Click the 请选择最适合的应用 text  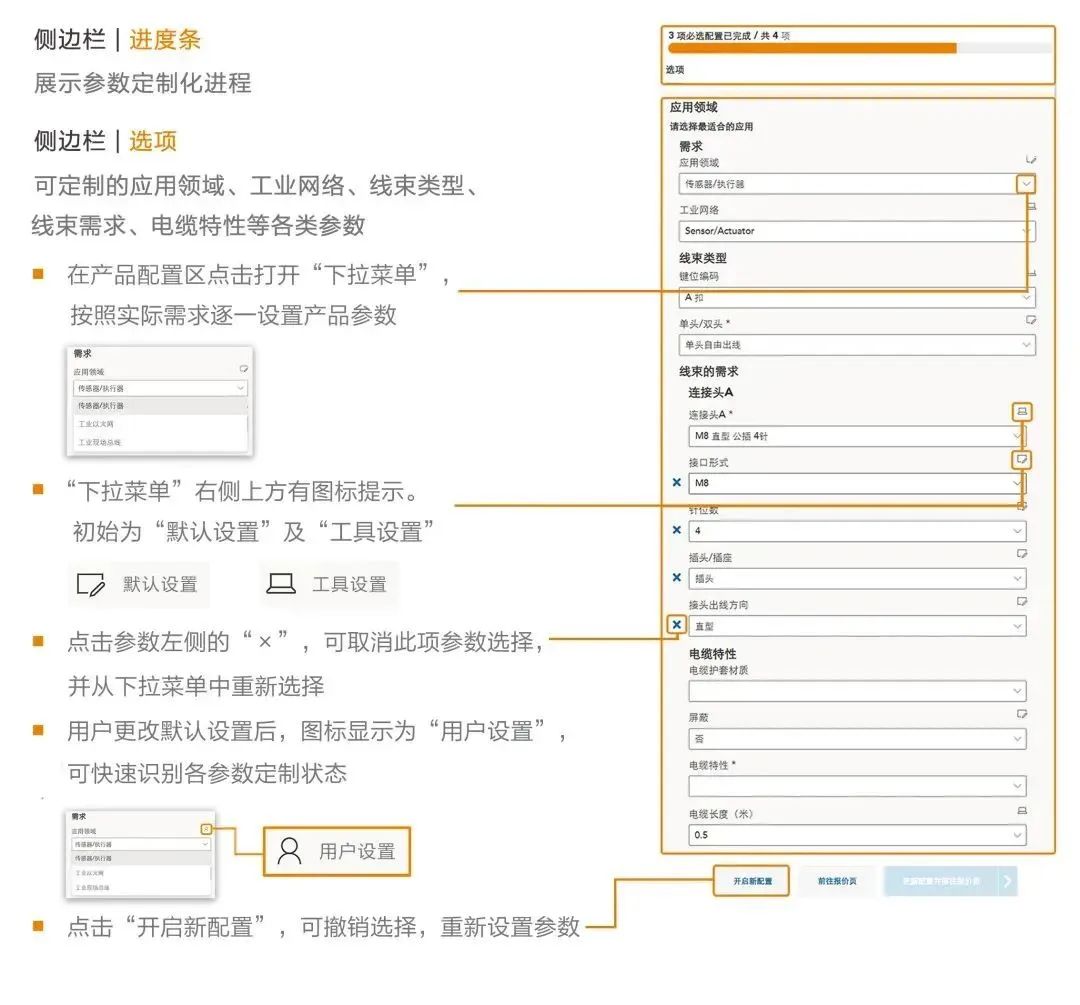pyautogui.click(x=712, y=127)
